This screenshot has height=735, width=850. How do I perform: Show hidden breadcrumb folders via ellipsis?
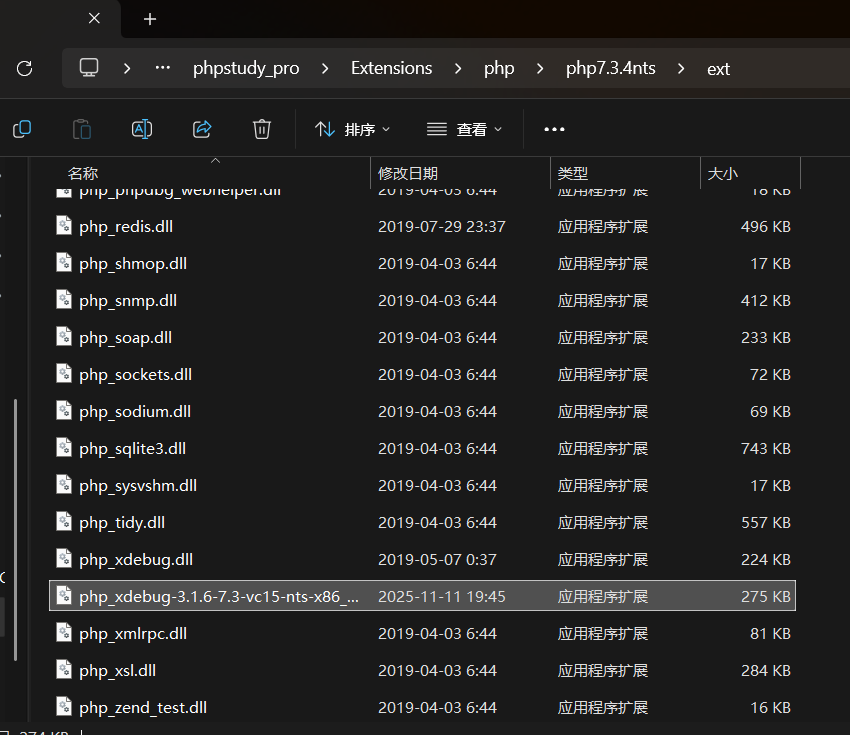click(163, 68)
